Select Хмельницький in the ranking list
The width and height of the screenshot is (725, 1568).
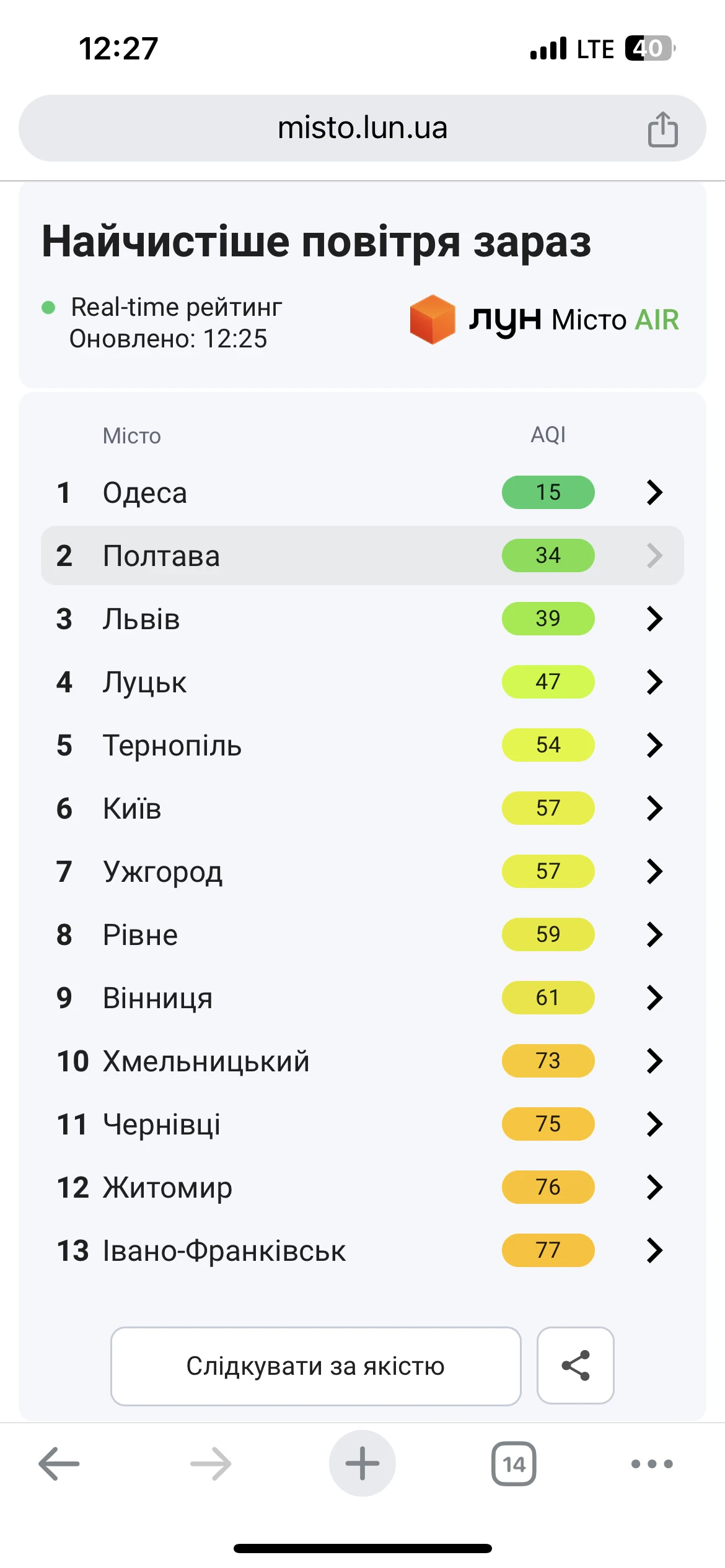206,1061
